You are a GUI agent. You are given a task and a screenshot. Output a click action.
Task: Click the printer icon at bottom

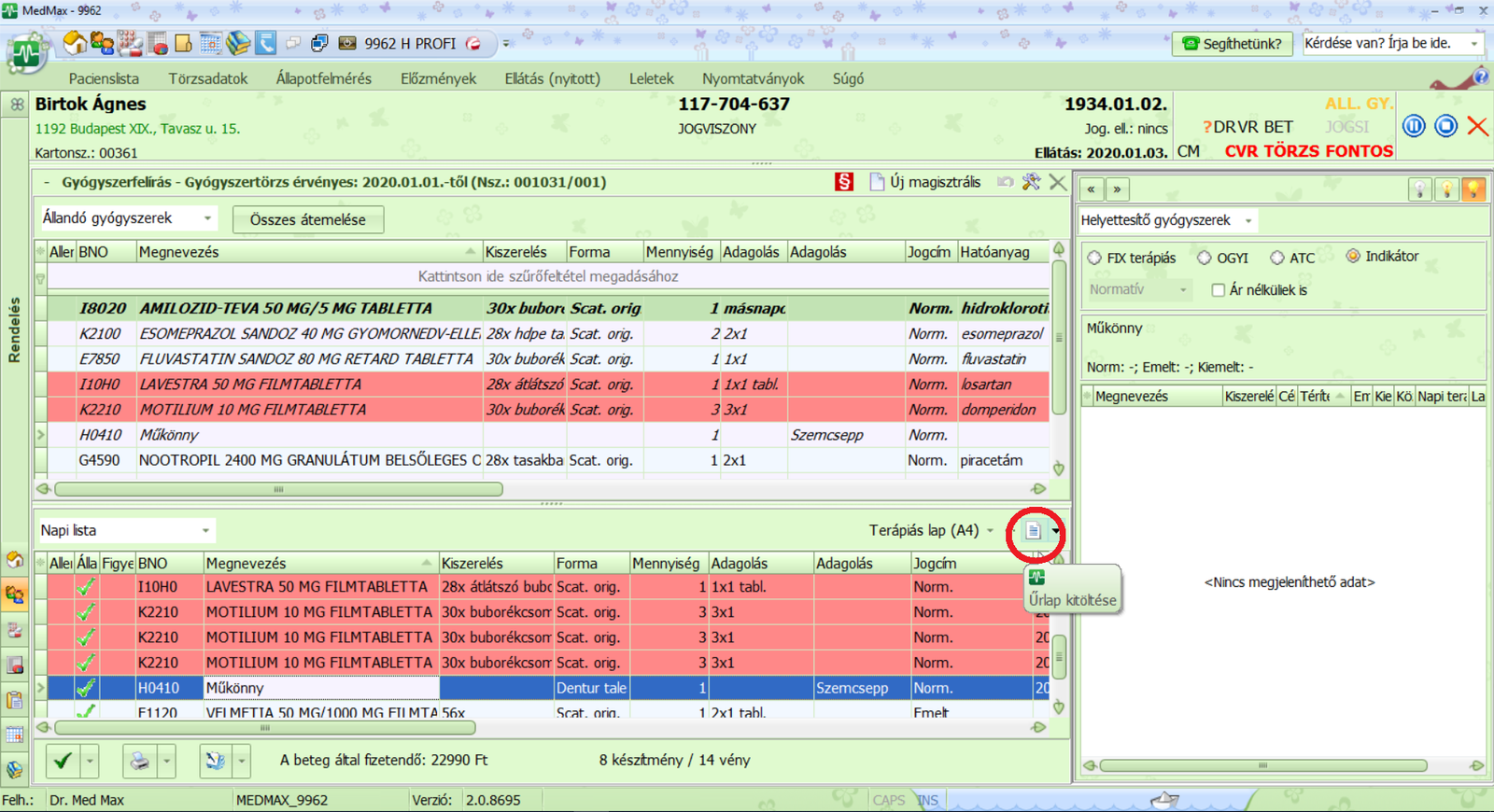click(139, 761)
